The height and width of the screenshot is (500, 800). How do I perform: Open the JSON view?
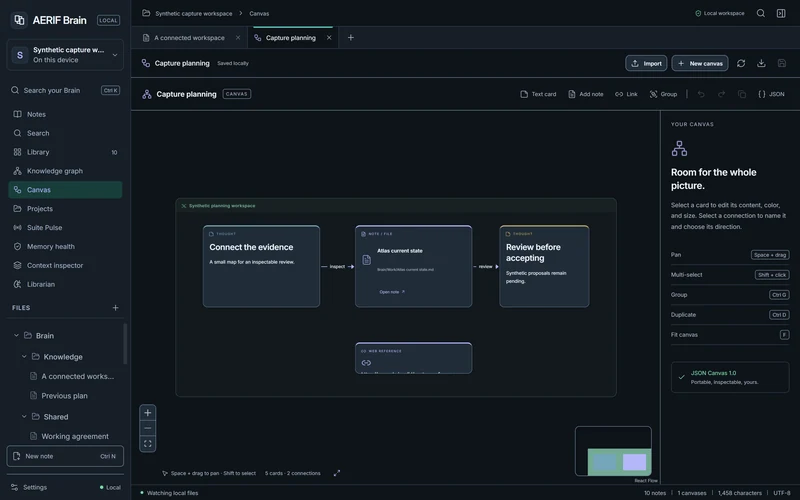771,94
